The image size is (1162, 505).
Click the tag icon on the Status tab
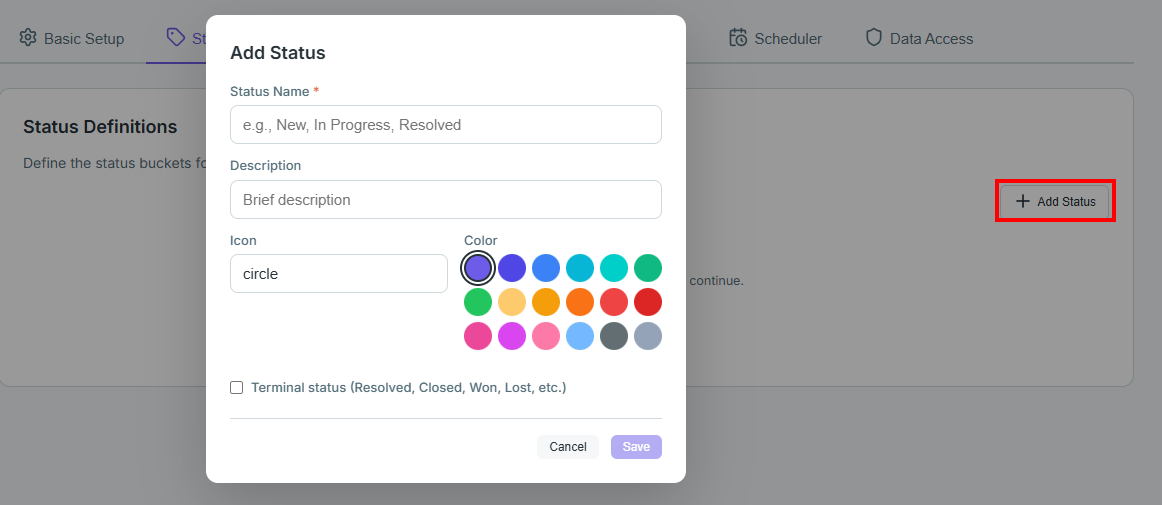[176, 37]
